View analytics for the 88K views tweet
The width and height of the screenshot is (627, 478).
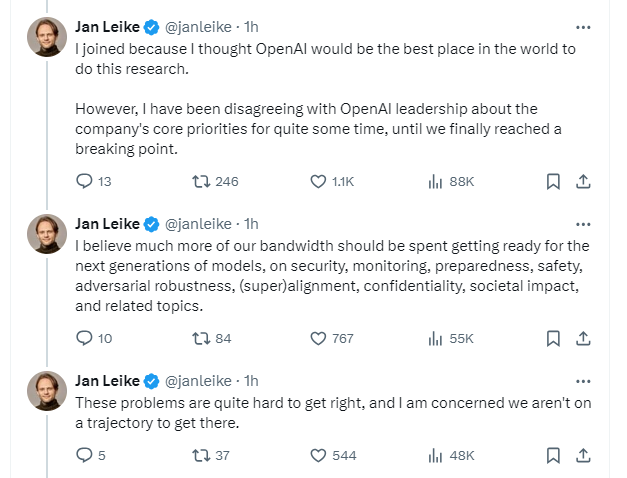(x=436, y=181)
